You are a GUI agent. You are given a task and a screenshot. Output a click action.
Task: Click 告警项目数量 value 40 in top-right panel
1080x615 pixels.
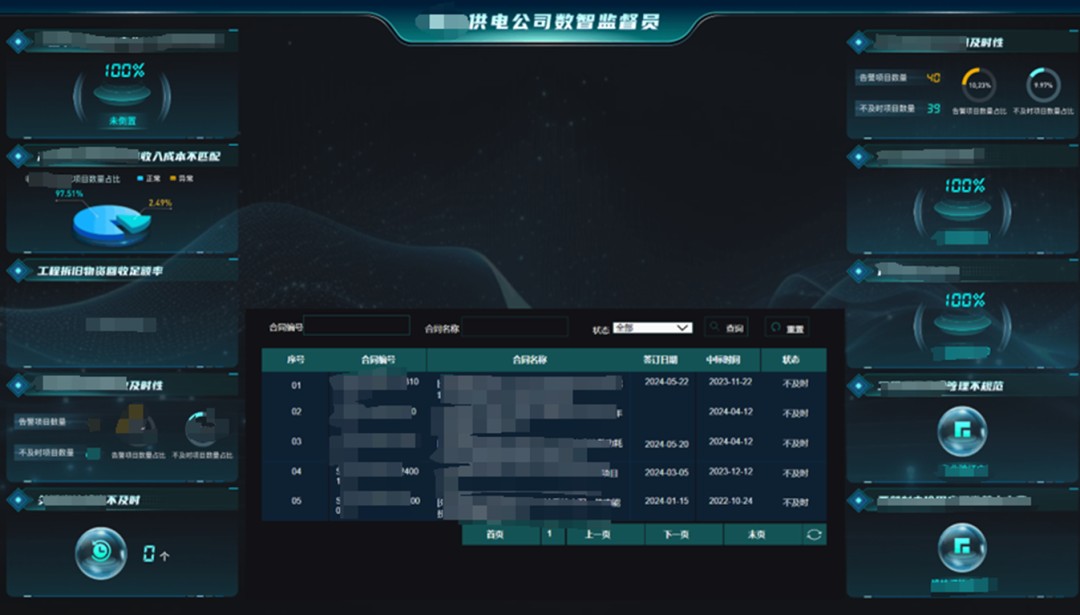tap(933, 78)
